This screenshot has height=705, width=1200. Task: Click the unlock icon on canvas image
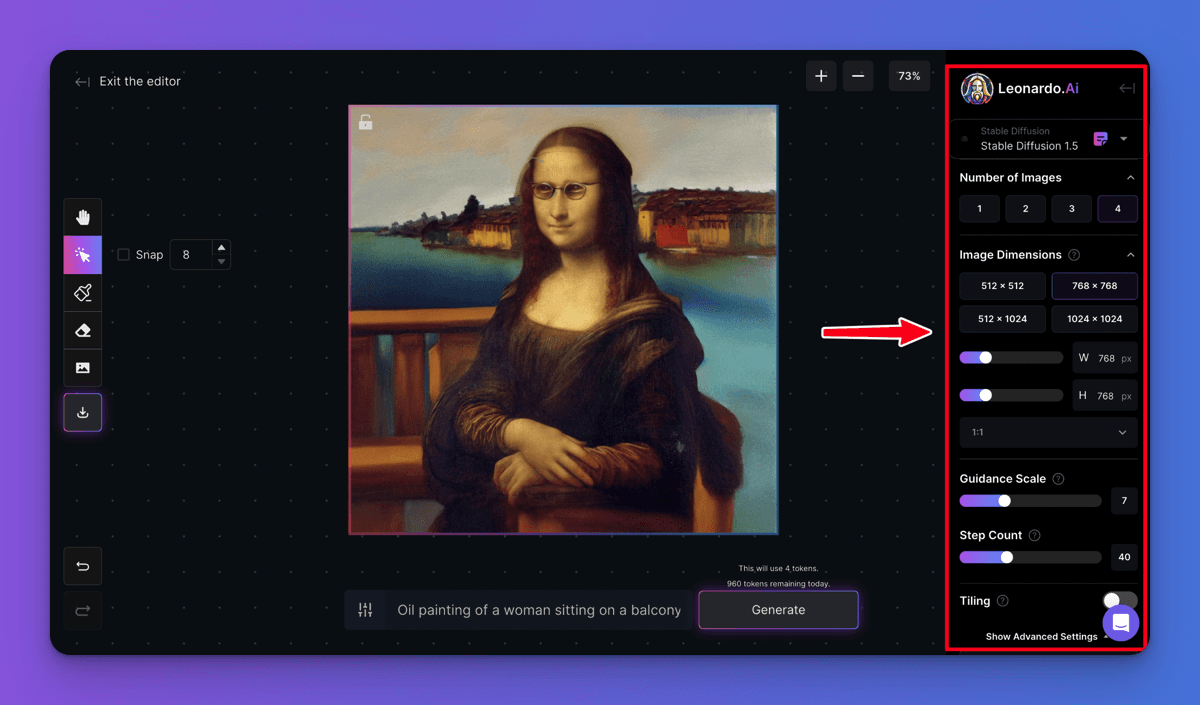366,122
